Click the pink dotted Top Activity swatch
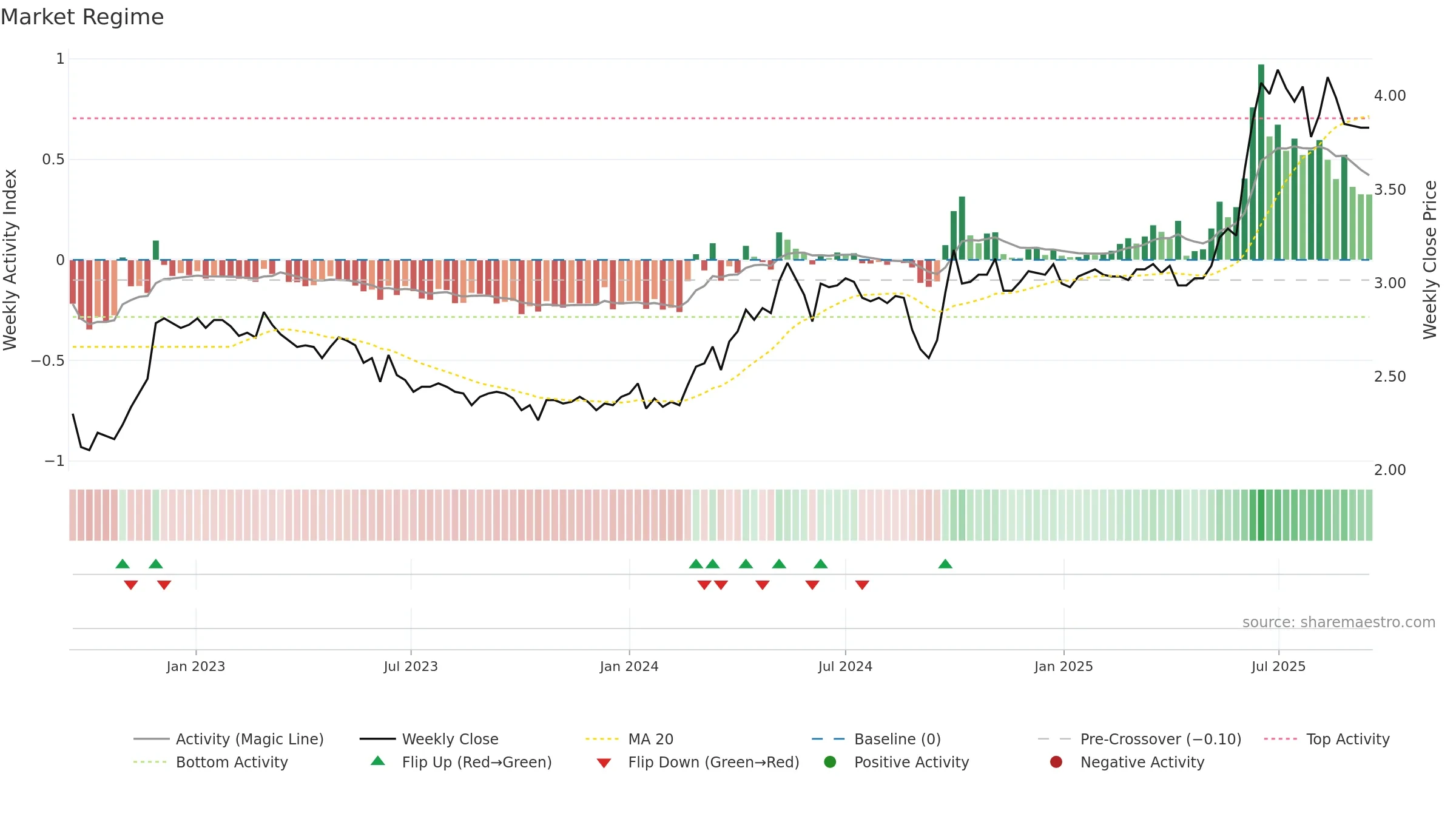 point(1281,739)
